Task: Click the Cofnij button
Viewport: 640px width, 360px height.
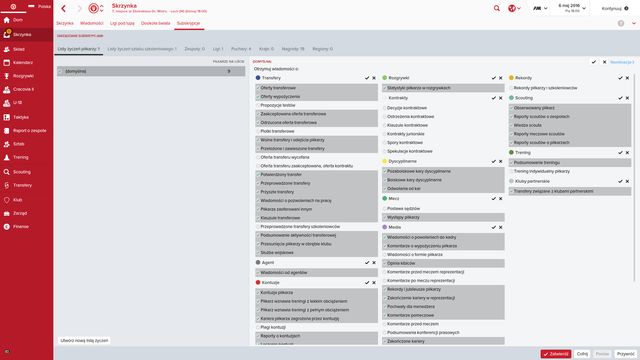Action: coord(582,354)
